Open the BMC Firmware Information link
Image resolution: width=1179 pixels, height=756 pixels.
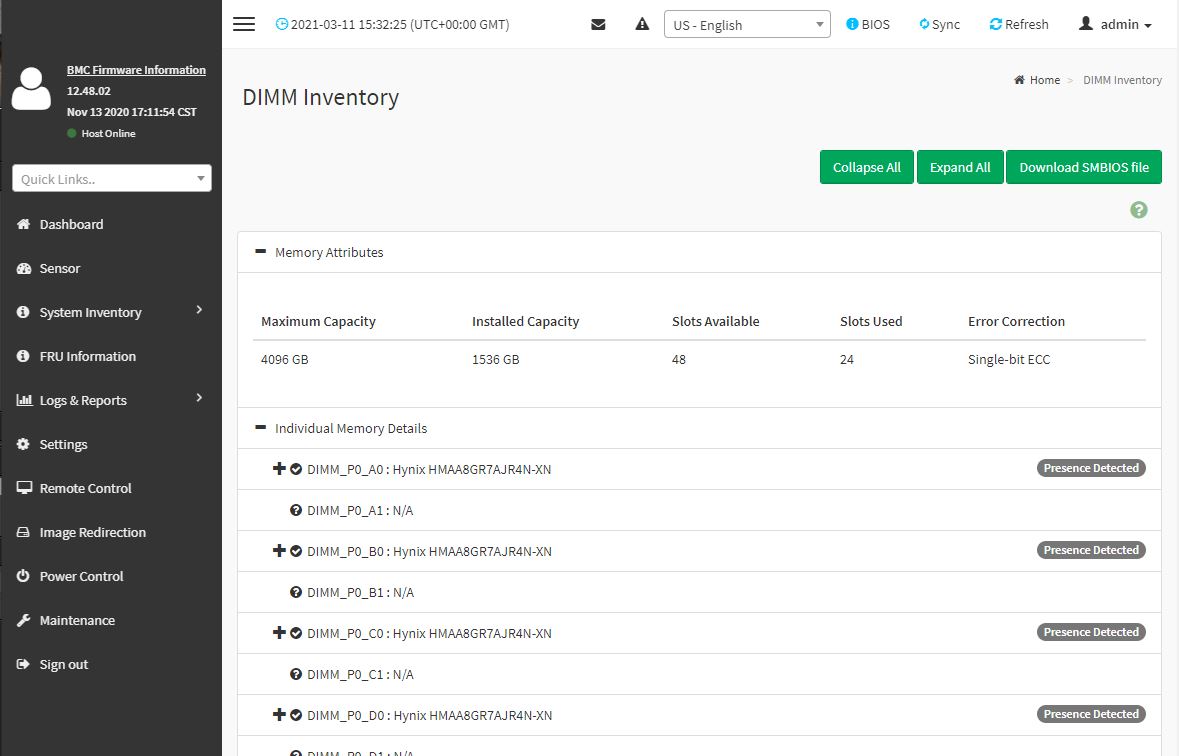pos(136,70)
